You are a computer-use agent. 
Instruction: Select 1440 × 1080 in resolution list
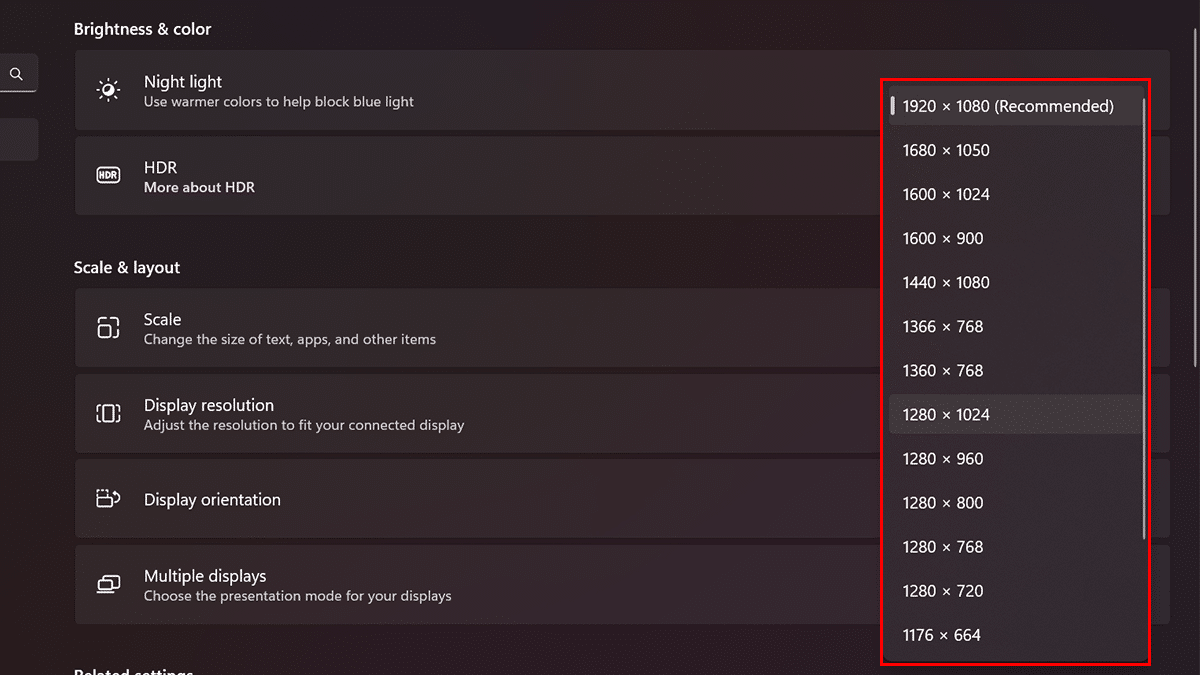(946, 282)
